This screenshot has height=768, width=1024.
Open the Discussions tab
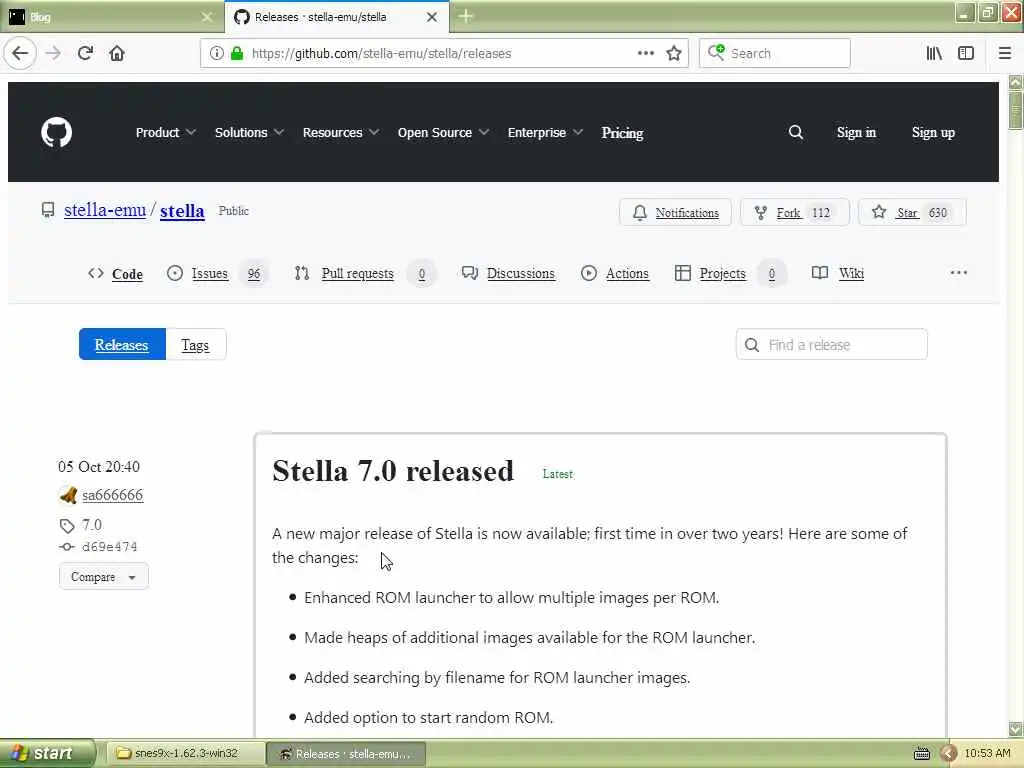[508, 274]
